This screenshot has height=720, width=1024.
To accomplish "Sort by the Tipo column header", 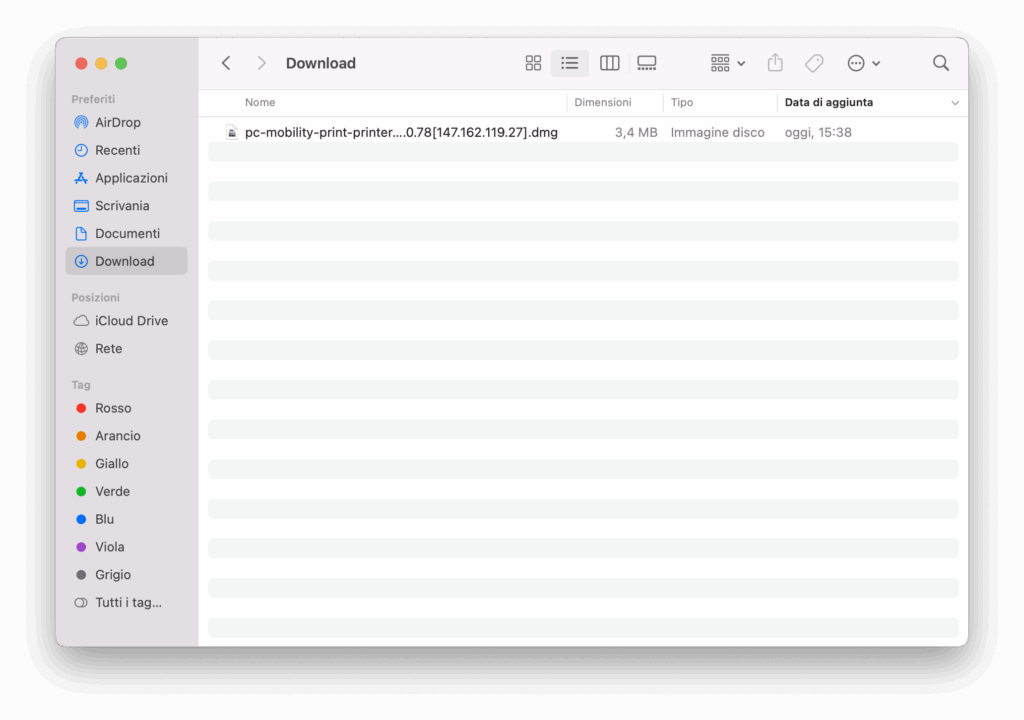I will [x=682, y=103].
